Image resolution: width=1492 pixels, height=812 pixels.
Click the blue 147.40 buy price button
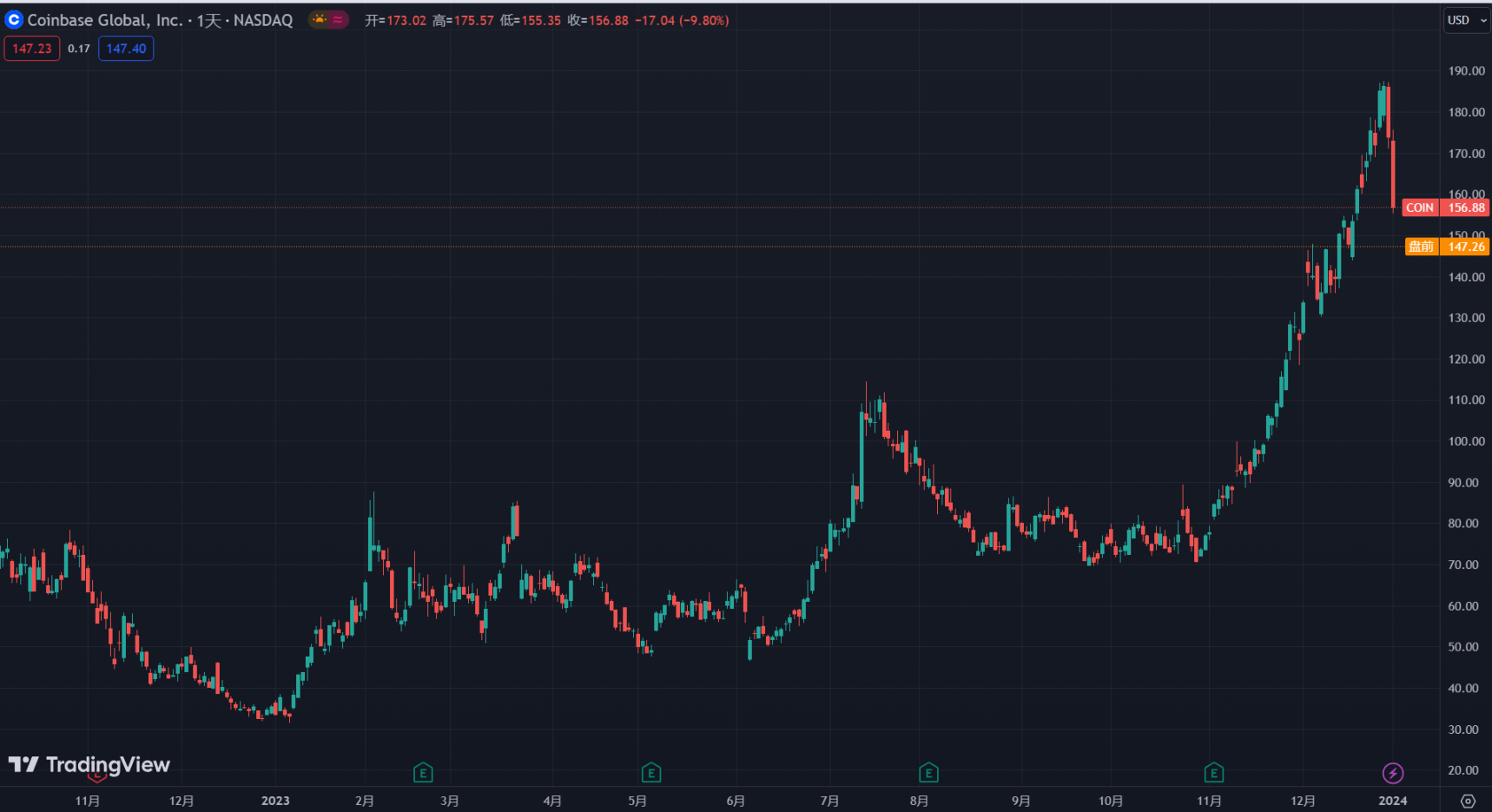point(126,49)
